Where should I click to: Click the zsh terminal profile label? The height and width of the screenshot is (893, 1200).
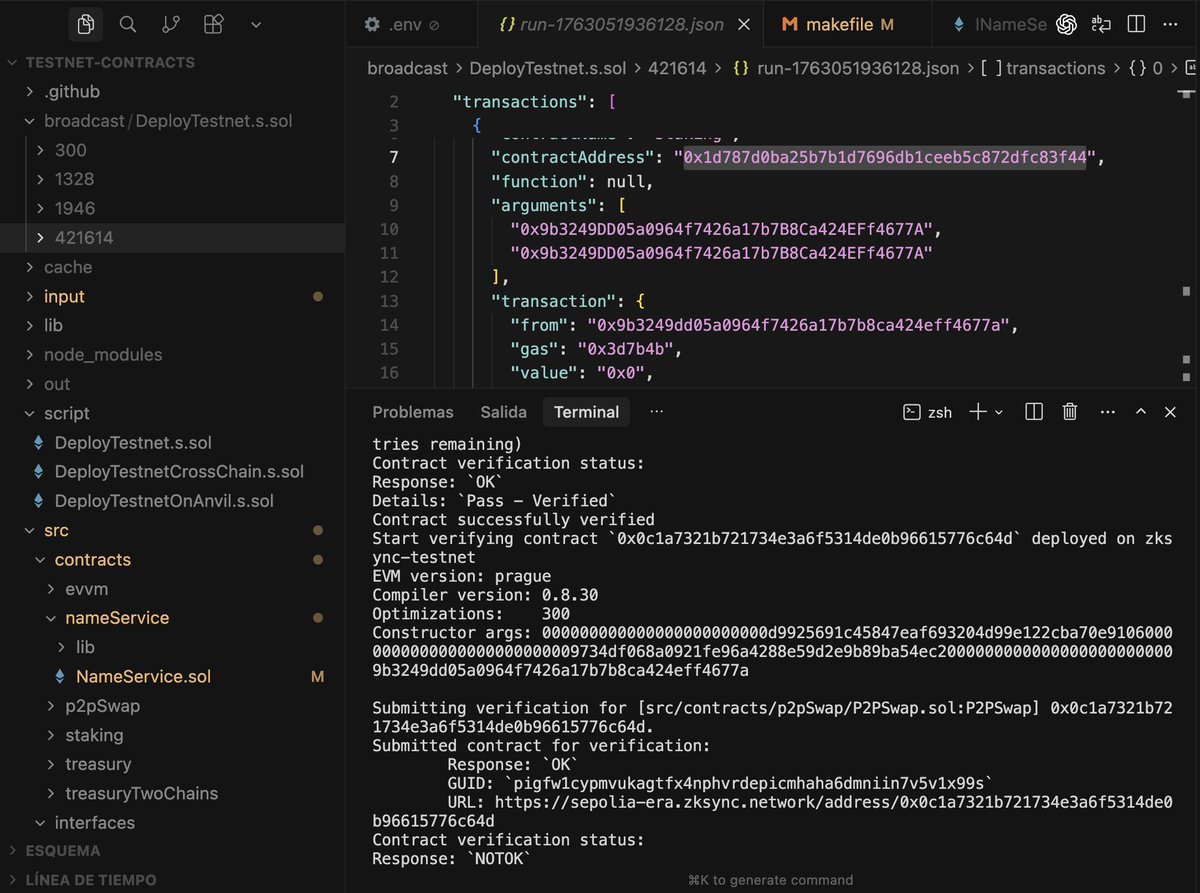click(x=929, y=412)
